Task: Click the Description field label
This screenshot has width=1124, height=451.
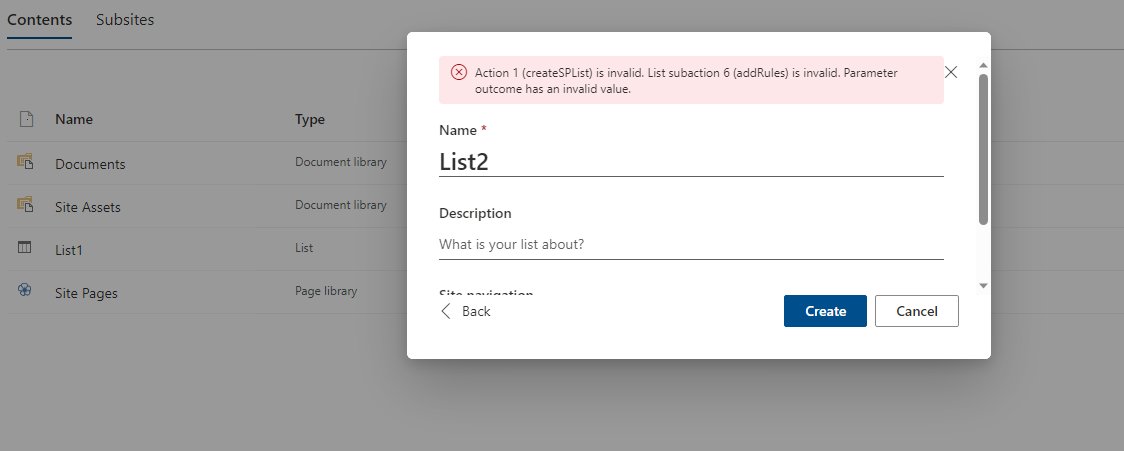Action: 475,214
